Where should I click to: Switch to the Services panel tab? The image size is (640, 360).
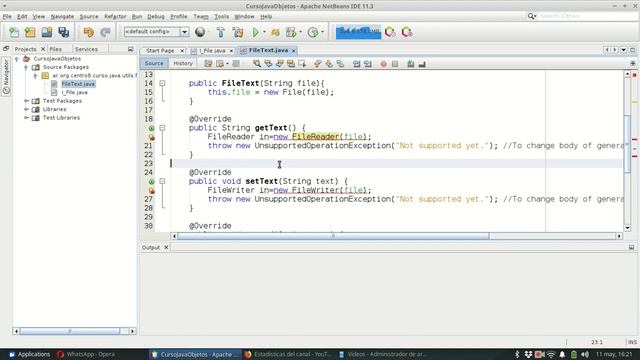(x=86, y=49)
